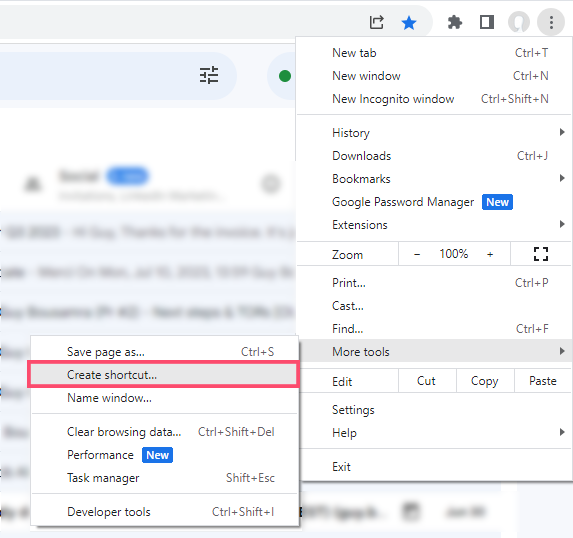The height and width of the screenshot is (538, 573).
Task: Select New tab menu item
Action: (434, 53)
